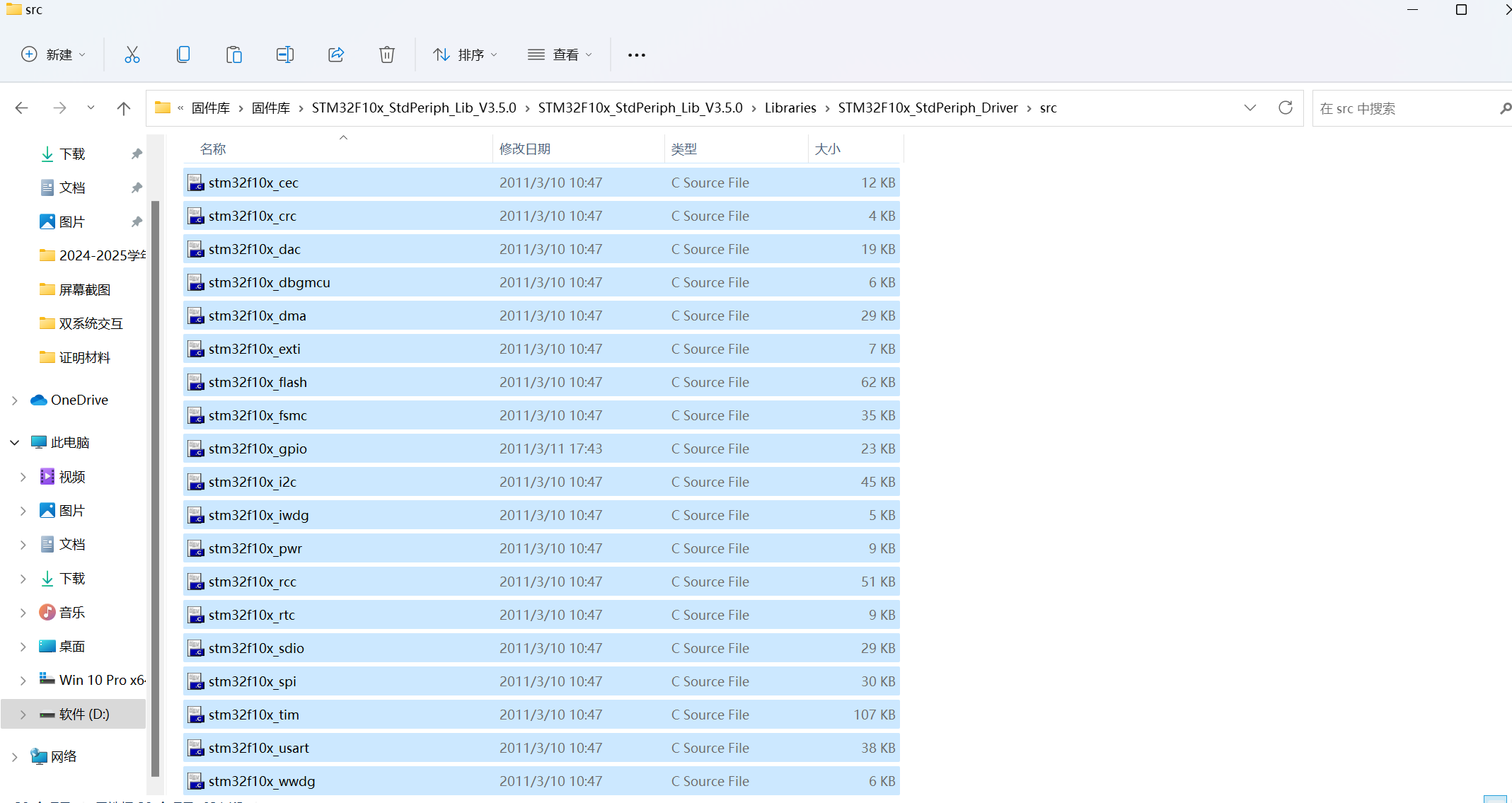
Task: Click the Delete trash icon
Action: 387,54
